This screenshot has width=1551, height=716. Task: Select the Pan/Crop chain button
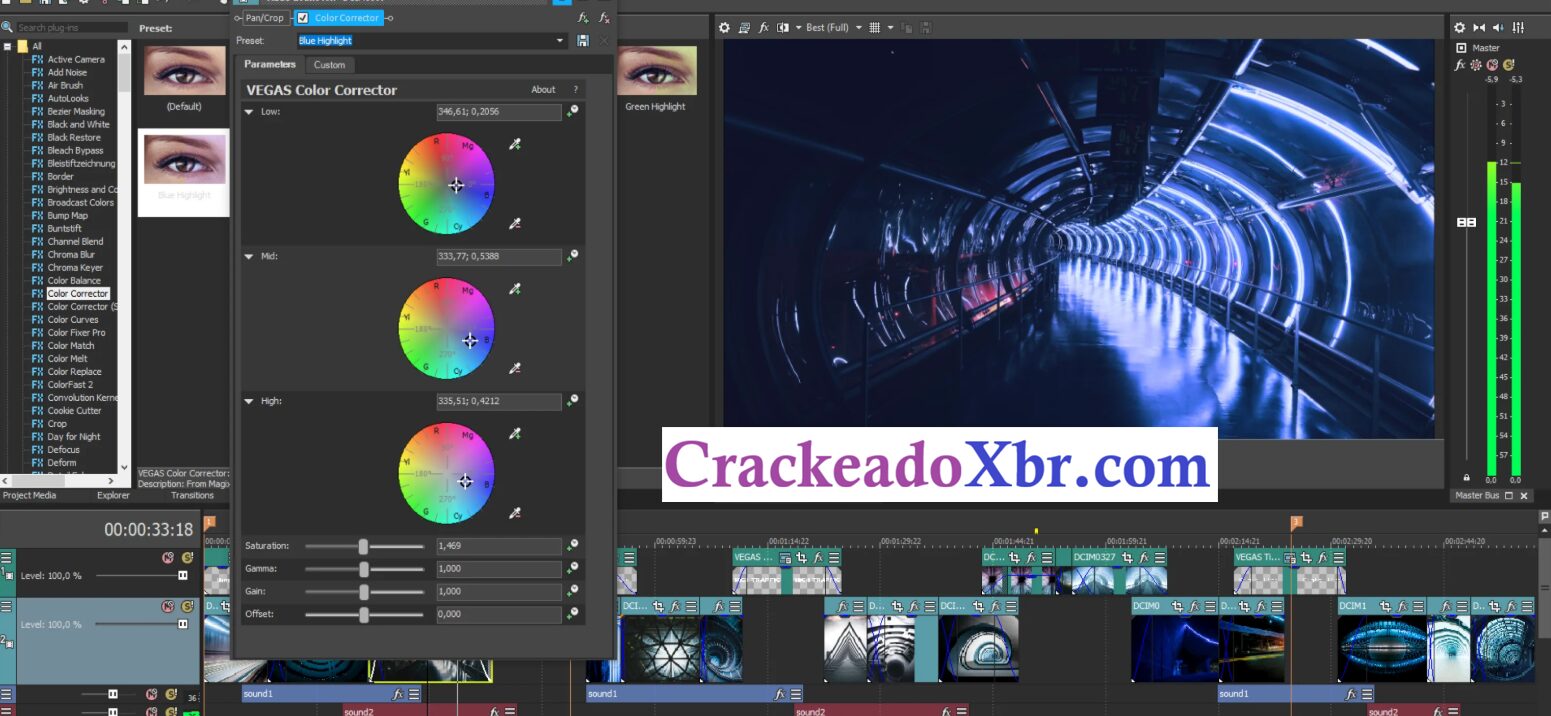[x=265, y=18]
